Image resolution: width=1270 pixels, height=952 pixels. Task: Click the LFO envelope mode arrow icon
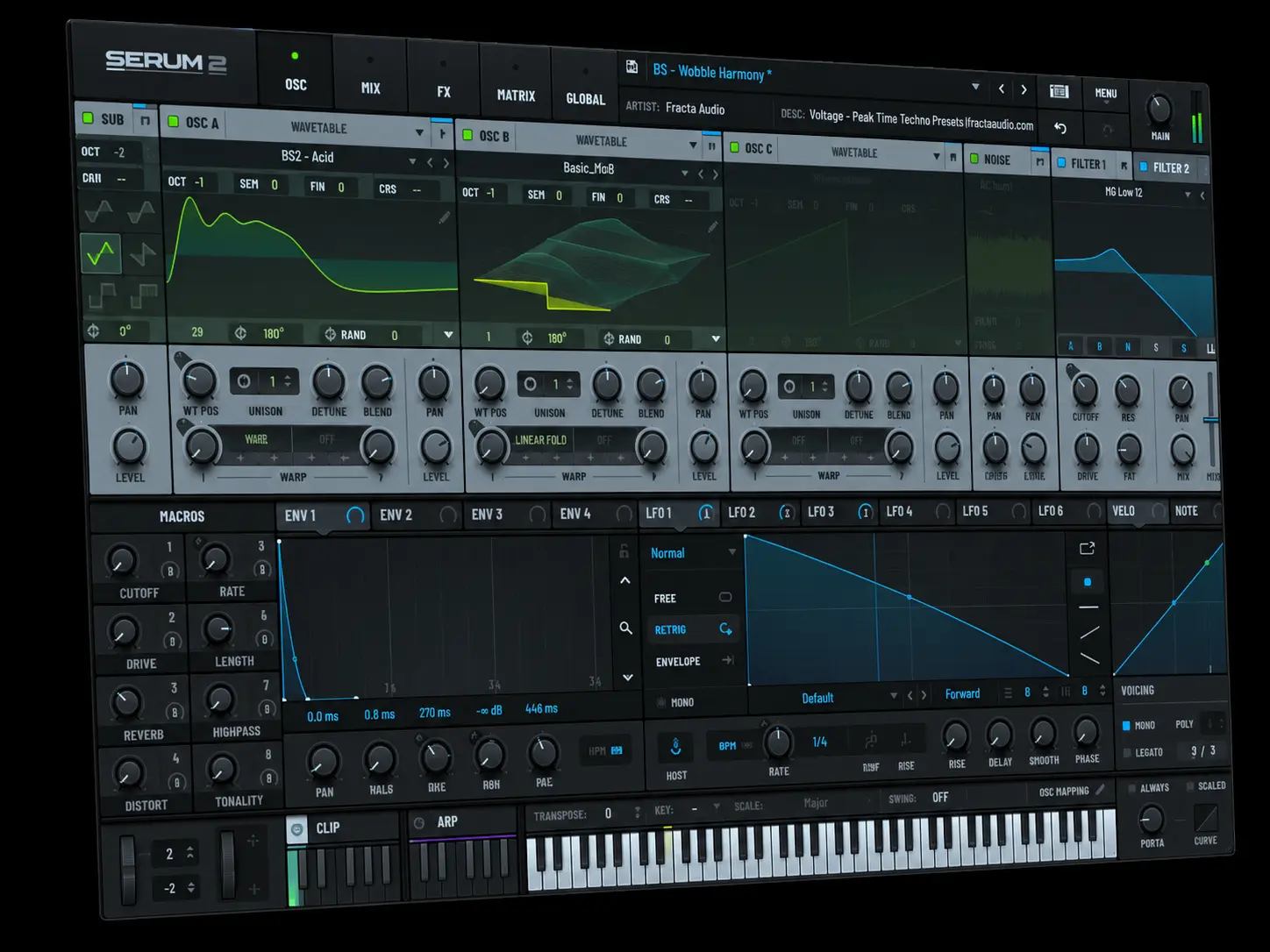(727, 660)
